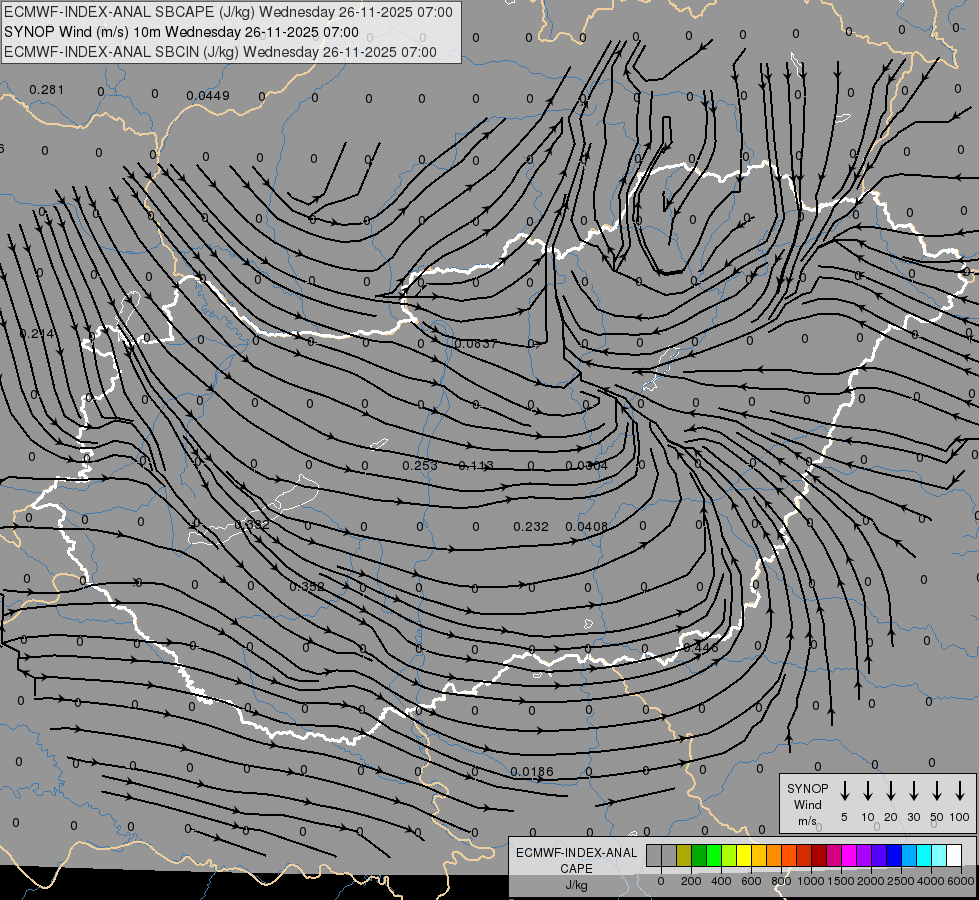Click the 0.332 value on the map
This screenshot has height=900, width=979.
(x=252, y=525)
